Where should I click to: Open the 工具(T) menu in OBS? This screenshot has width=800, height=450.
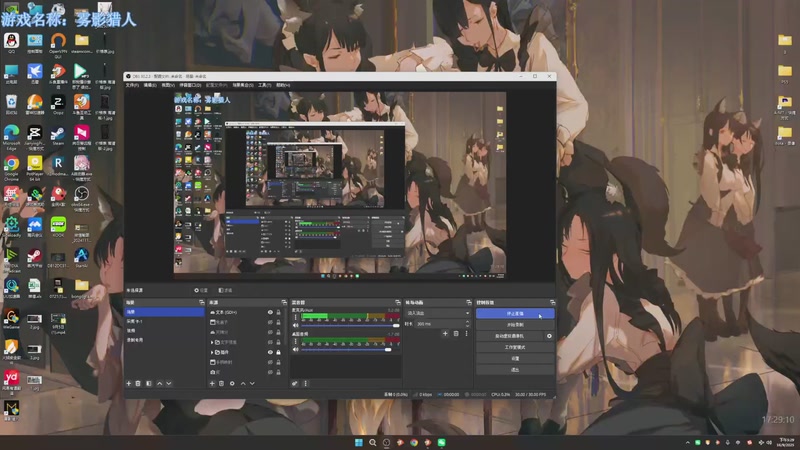tap(264, 85)
